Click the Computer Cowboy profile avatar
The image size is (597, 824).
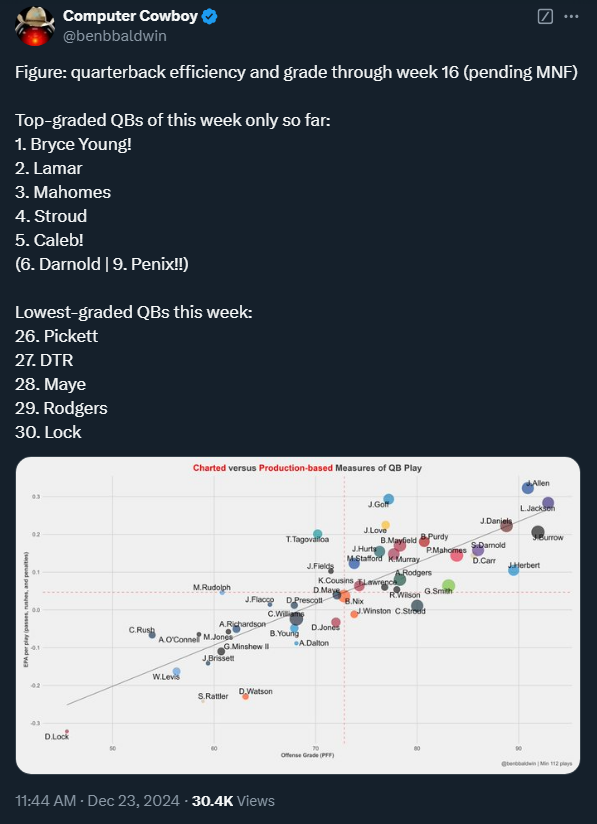[35, 26]
